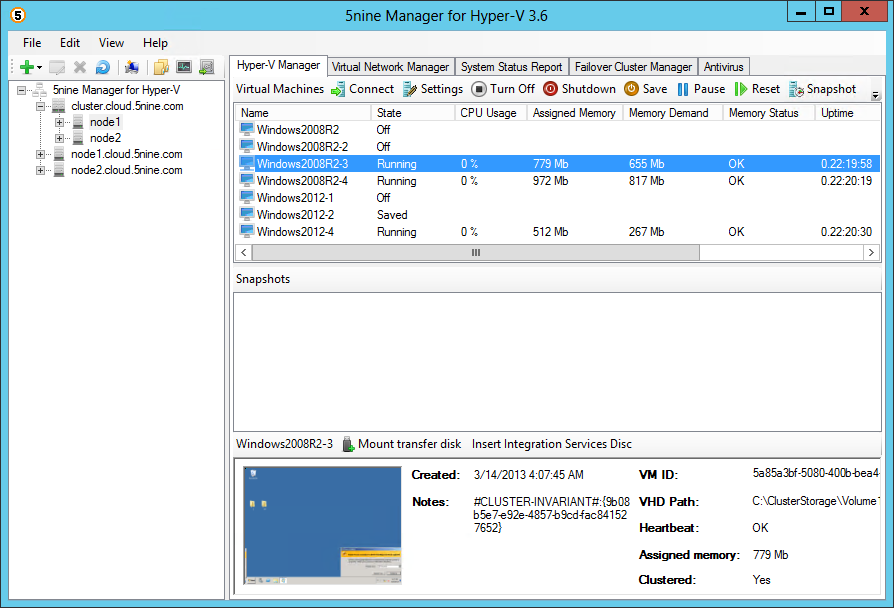Select cluster.cloud.5nine.com in tree
Viewport: 894px width, 608px height.
127,106
